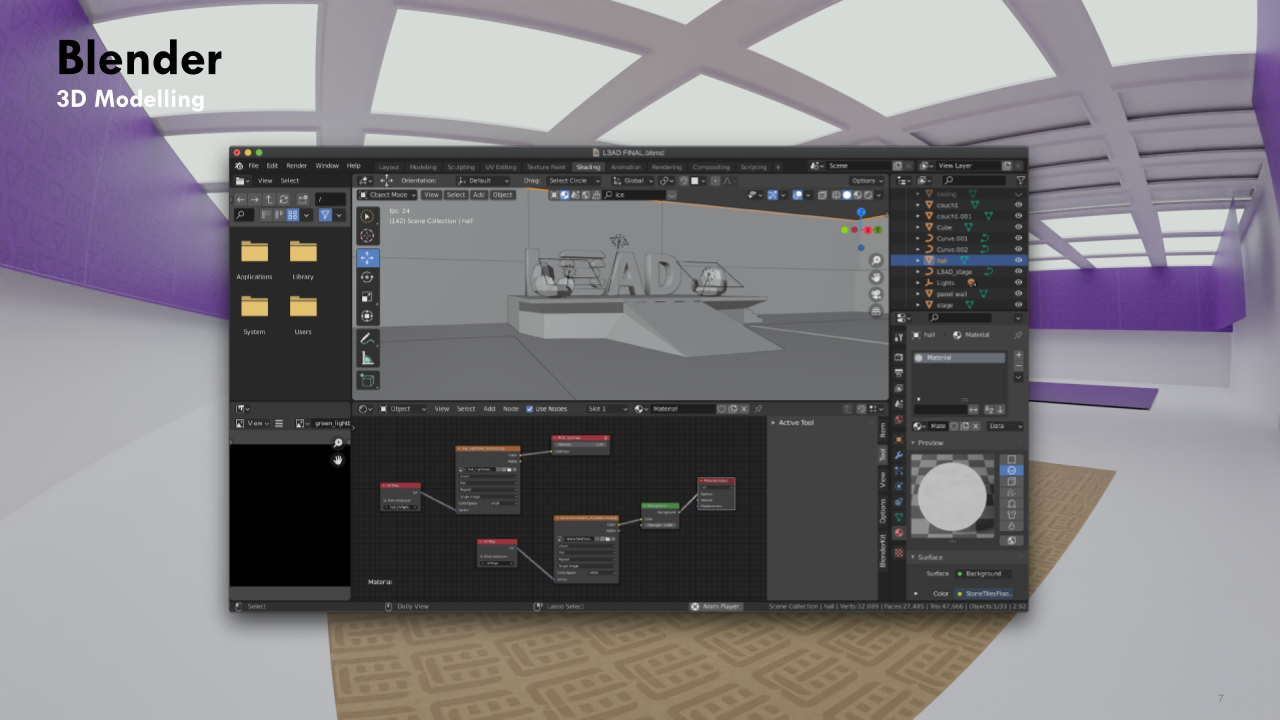Choose the Select Box tool
1280x720 pixels.
click(x=367, y=215)
